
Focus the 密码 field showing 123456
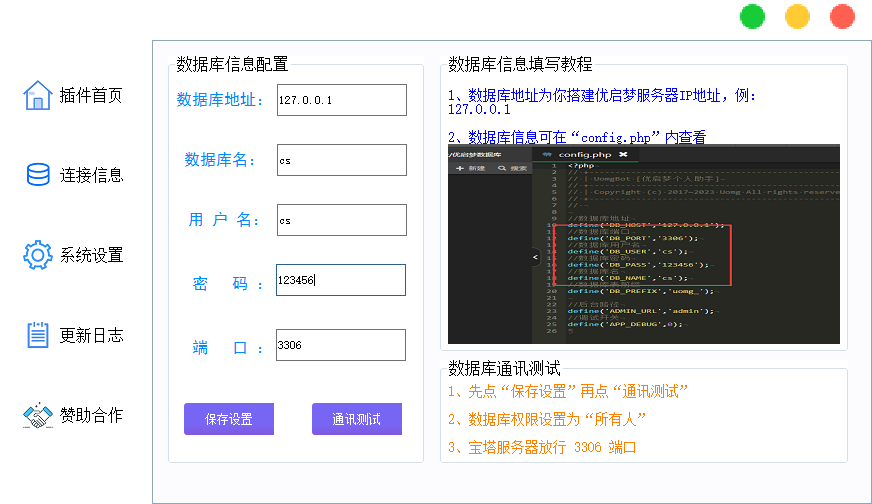[341, 281]
